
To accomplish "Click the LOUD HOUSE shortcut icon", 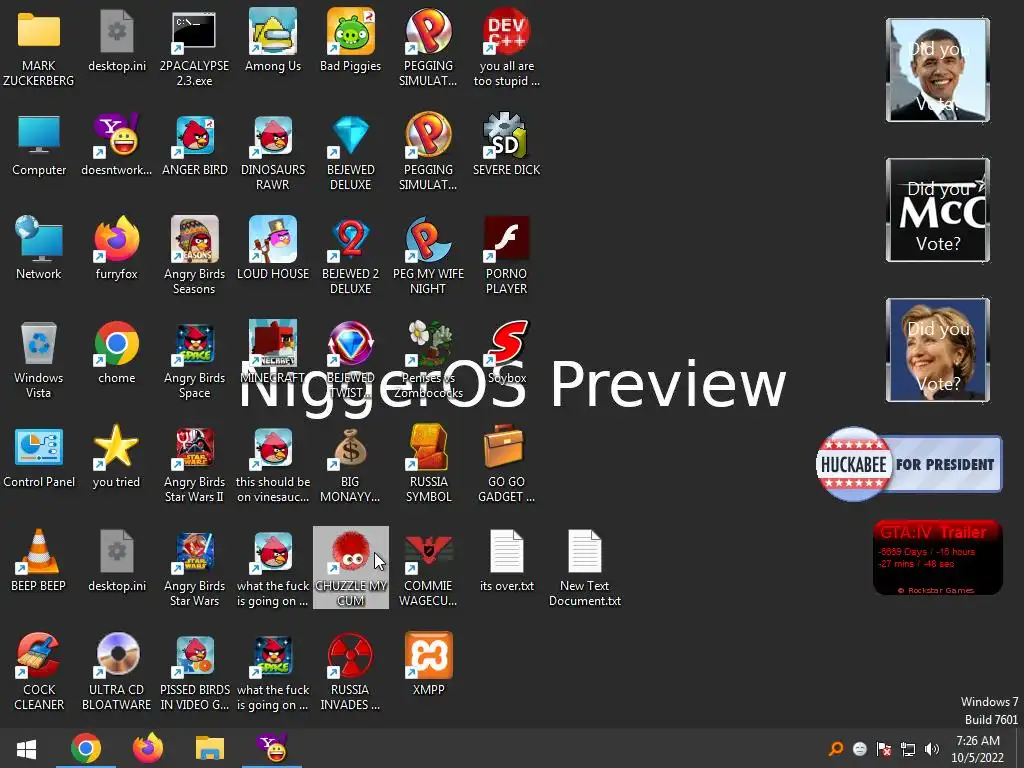I will click(x=273, y=238).
